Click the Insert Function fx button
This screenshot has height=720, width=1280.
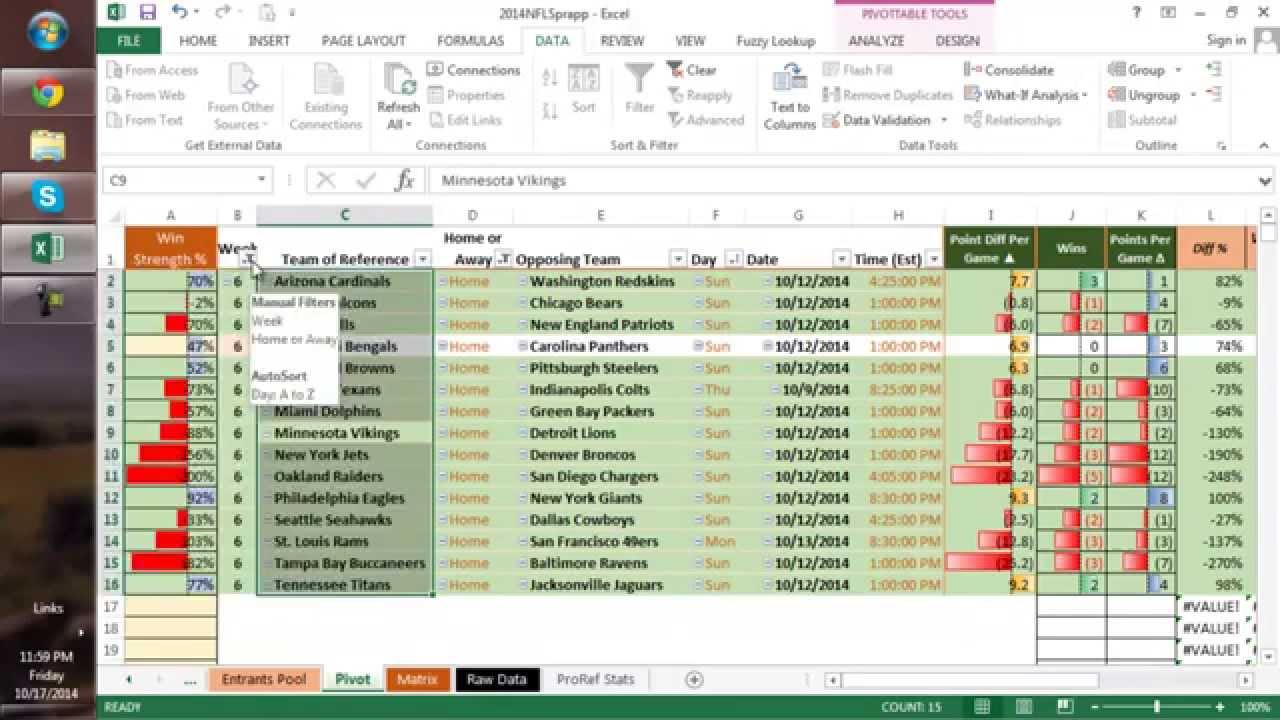[x=405, y=181]
